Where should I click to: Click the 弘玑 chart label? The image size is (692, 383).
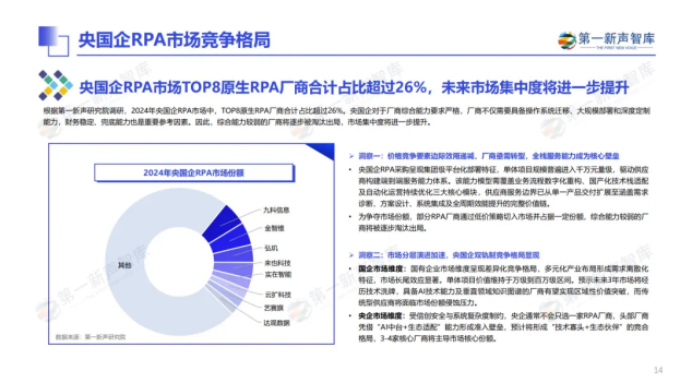271,248
